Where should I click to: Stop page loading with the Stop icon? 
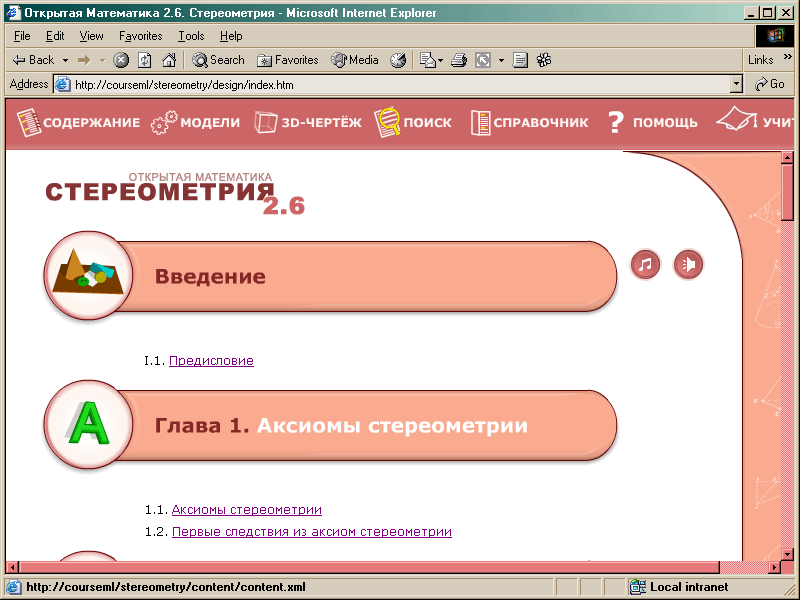coord(120,60)
